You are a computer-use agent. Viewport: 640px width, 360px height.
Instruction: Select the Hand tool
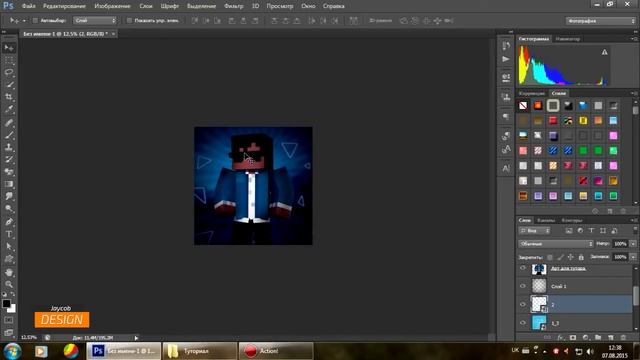pos(9,272)
